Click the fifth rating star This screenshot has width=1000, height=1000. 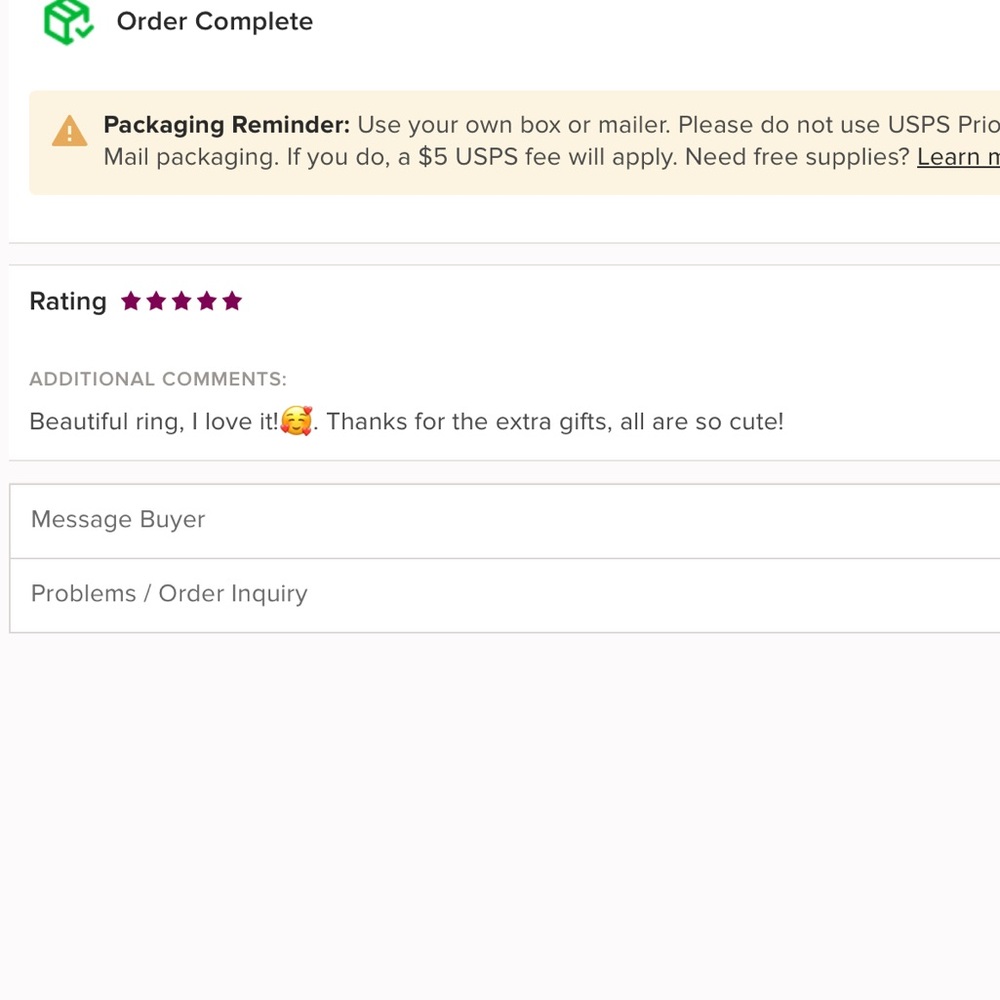point(232,301)
